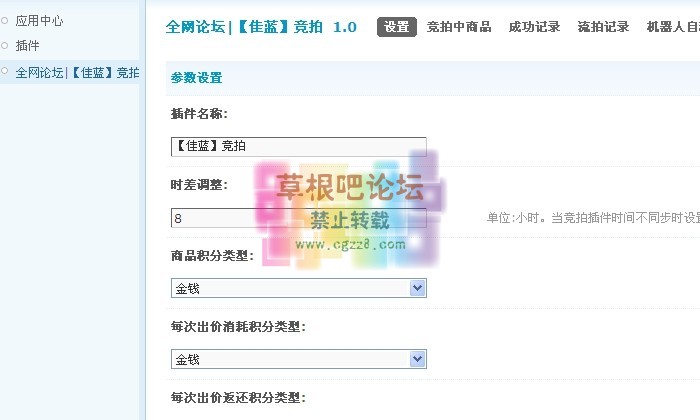Open the 竞拍中商品 tab

tap(459, 27)
